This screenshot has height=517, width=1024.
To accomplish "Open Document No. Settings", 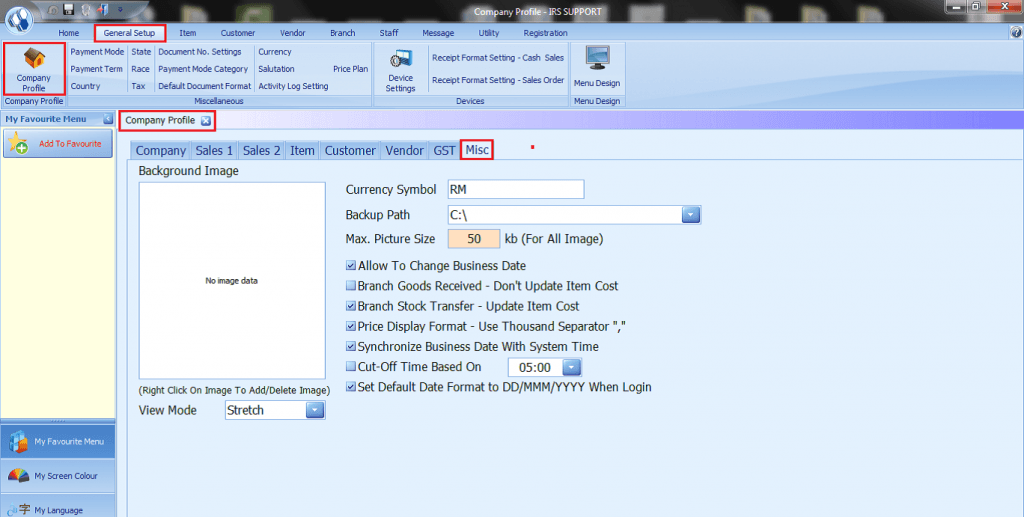I will tap(200, 52).
